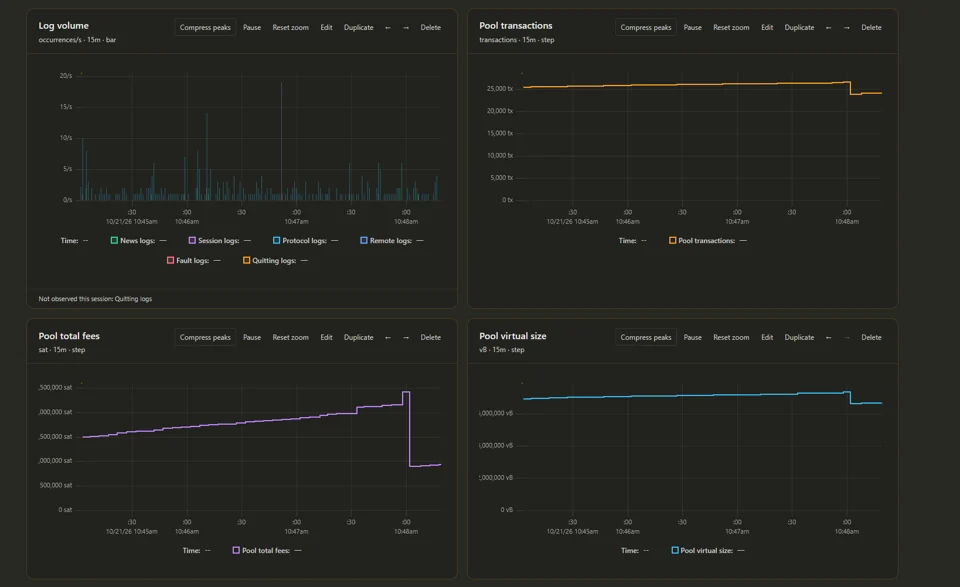Click left arrow in Pool virtual size panel

point(828,337)
